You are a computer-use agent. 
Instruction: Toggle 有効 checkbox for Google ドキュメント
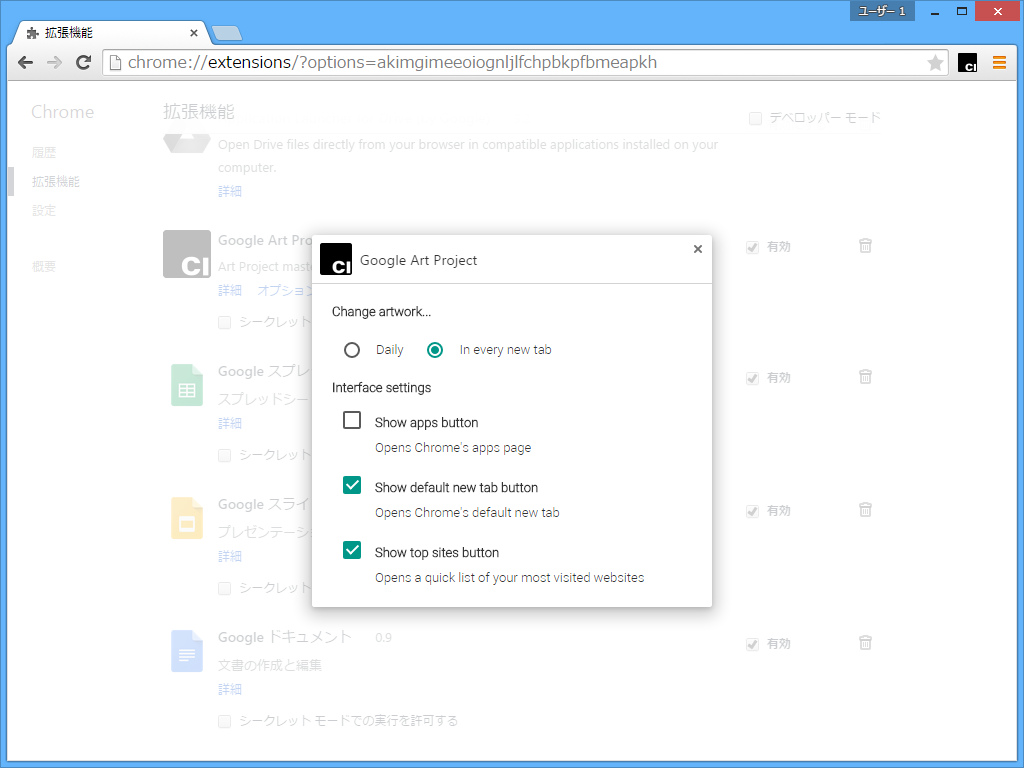tap(752, 645)
